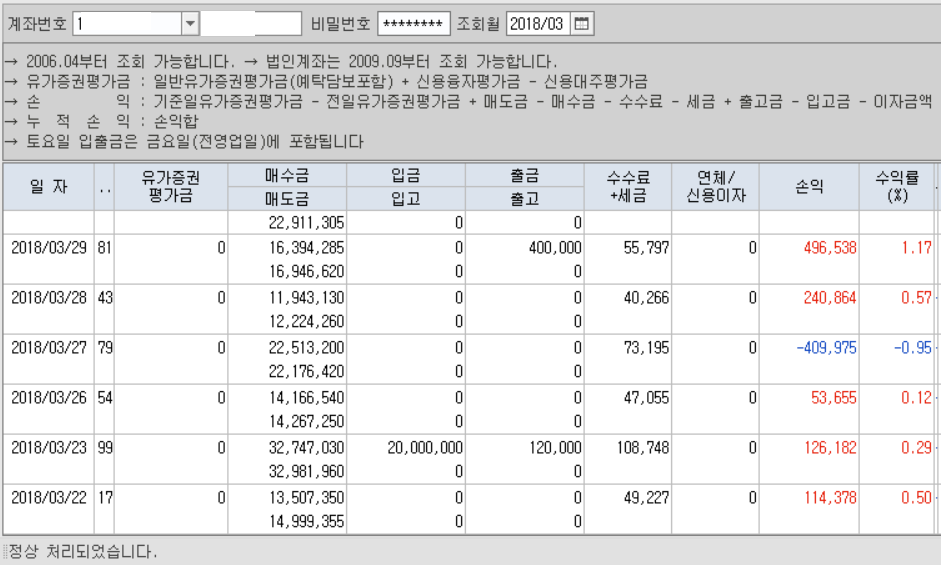941x565 pixels.
Task: Click the 매수금 column header
Action: (x=287, y=176)
